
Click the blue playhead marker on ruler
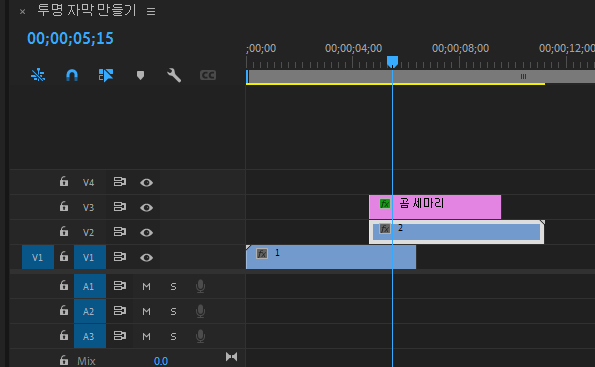[392, 61]
